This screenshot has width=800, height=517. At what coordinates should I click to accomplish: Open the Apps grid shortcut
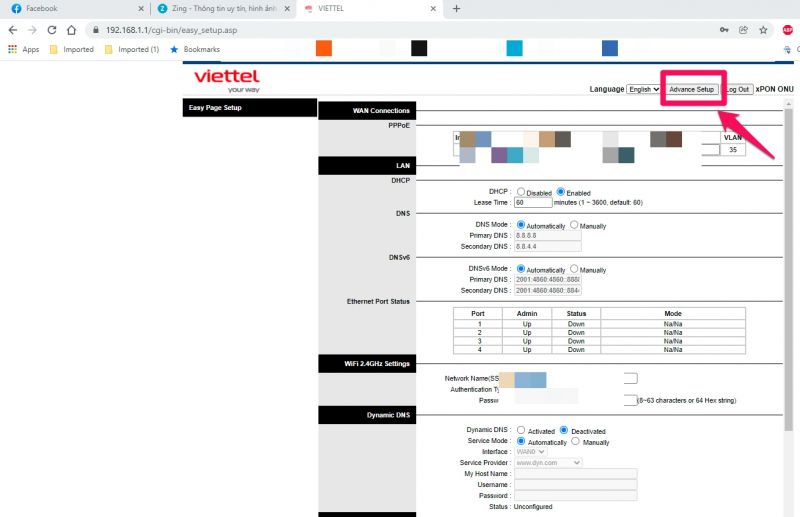[23, 50]
